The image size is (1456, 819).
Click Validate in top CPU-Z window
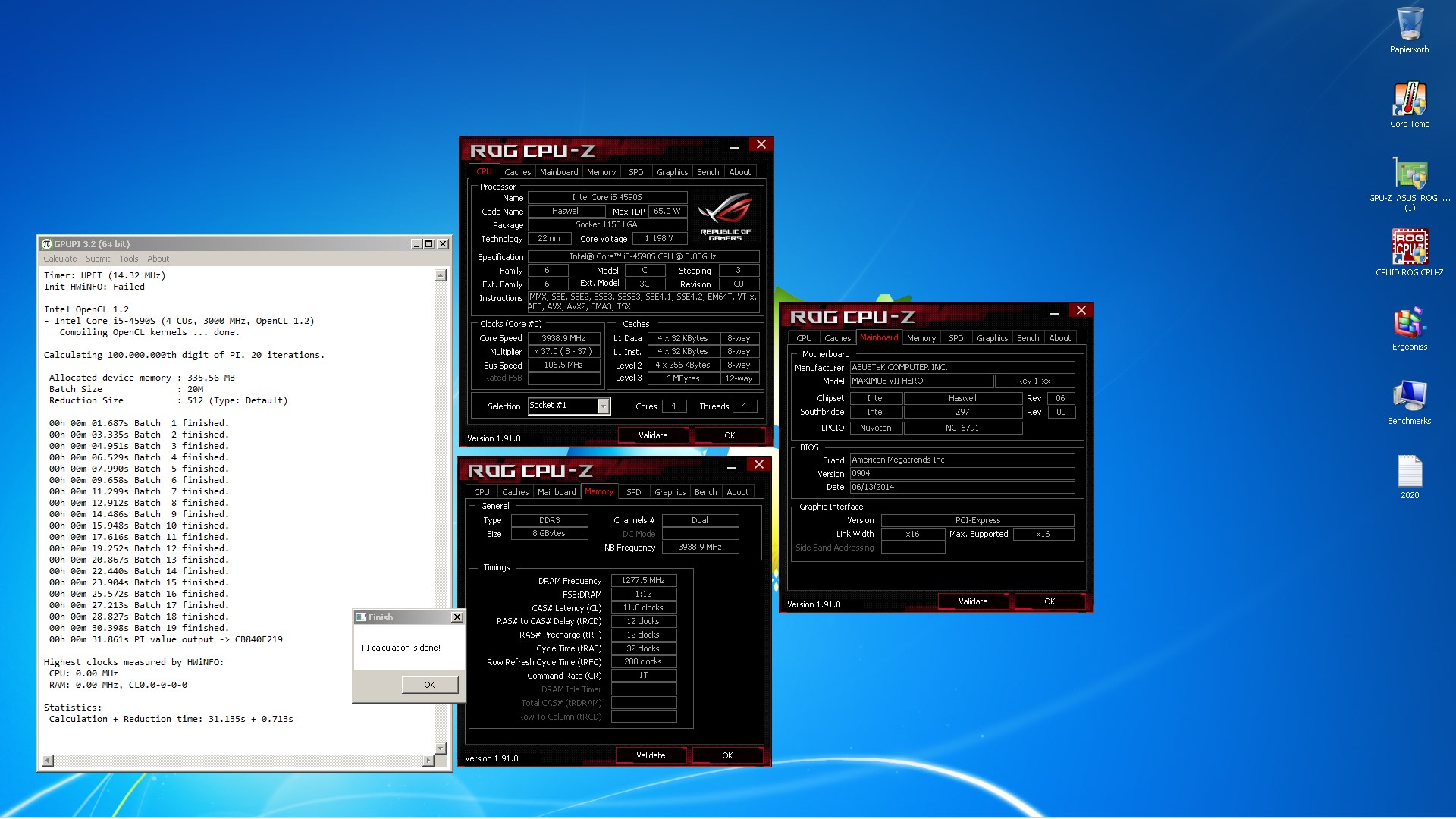653,435
